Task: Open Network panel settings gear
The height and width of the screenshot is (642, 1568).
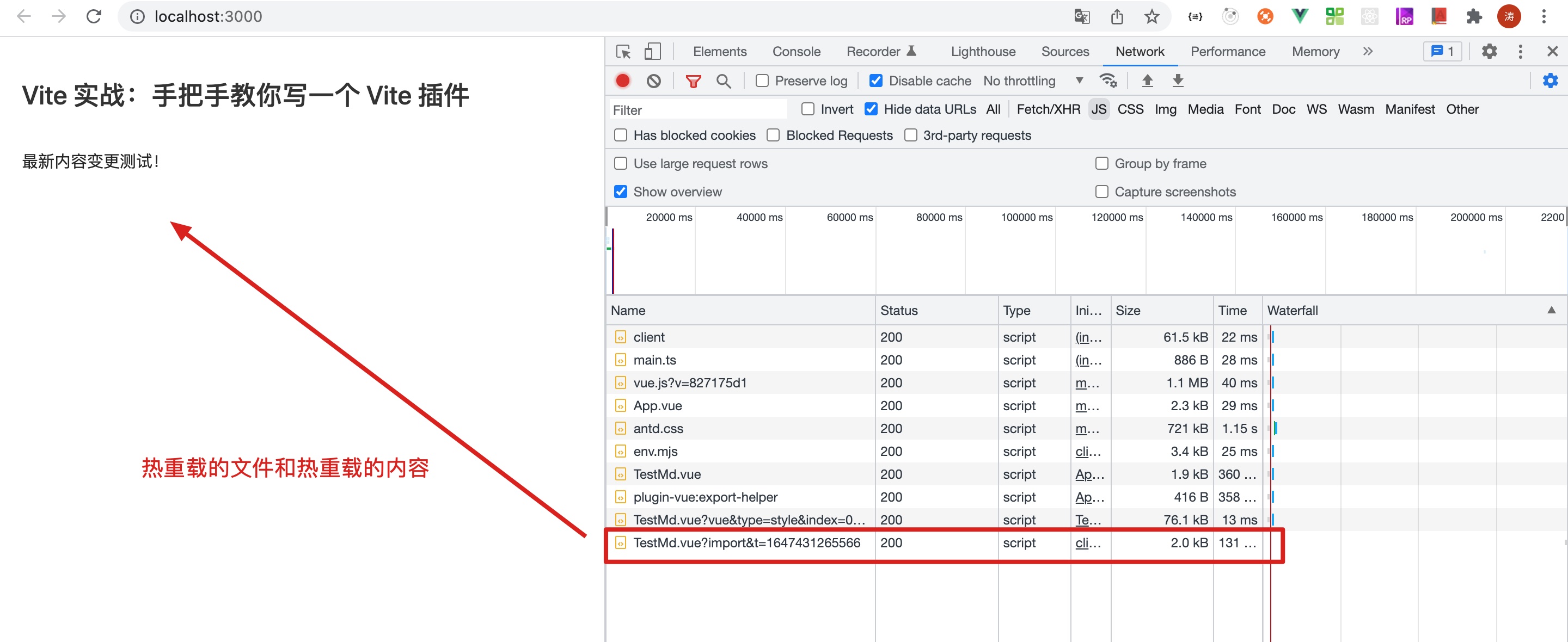Action: 1549,81
